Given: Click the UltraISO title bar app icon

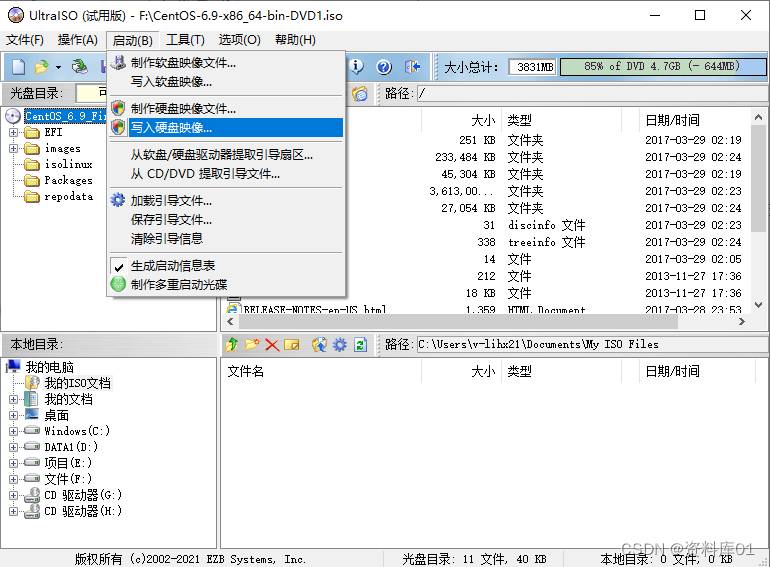Looking at the screenshot, I should tap(16, 15).
